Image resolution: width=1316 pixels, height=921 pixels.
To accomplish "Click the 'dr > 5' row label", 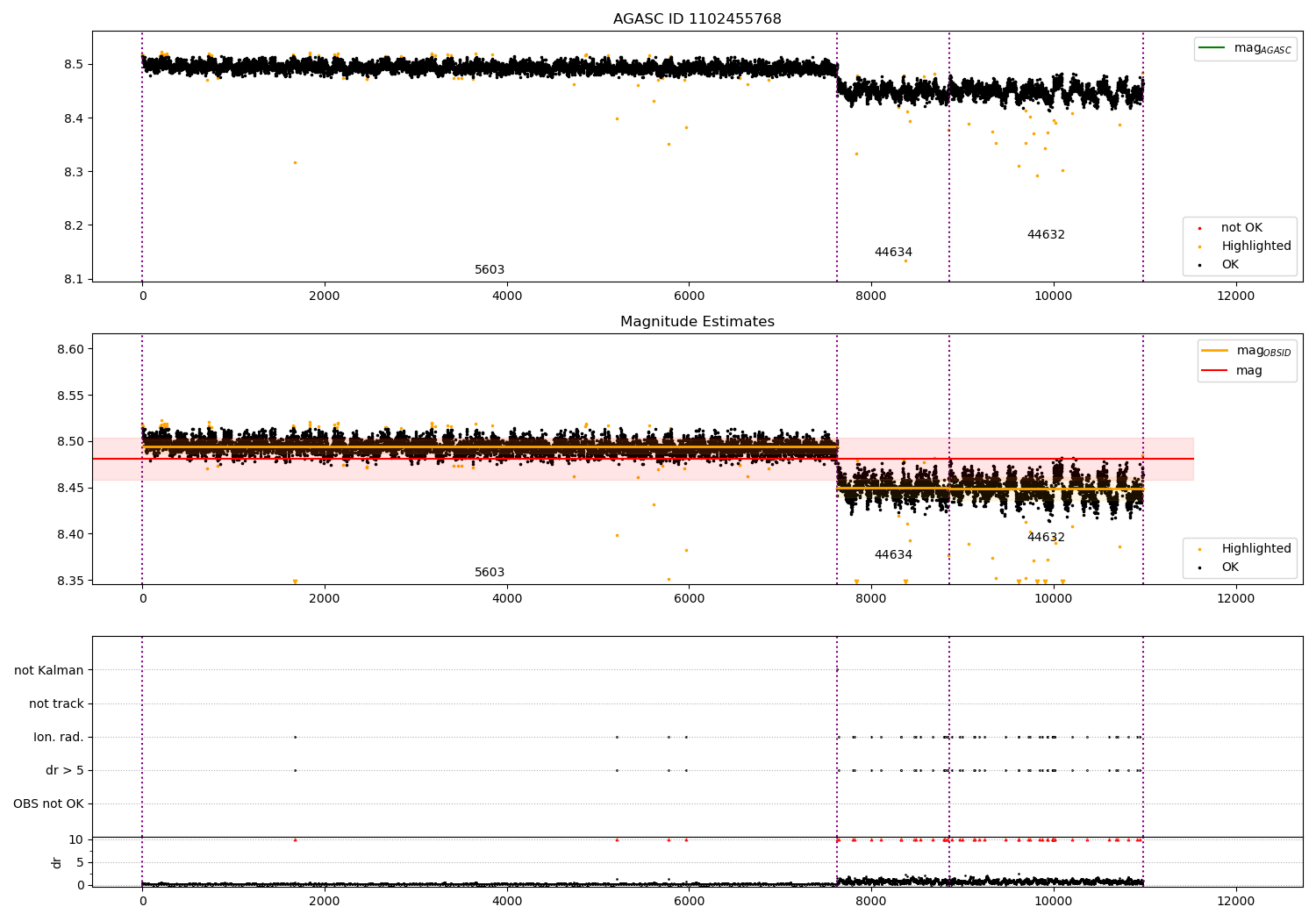I will click(x=65, y=771).
